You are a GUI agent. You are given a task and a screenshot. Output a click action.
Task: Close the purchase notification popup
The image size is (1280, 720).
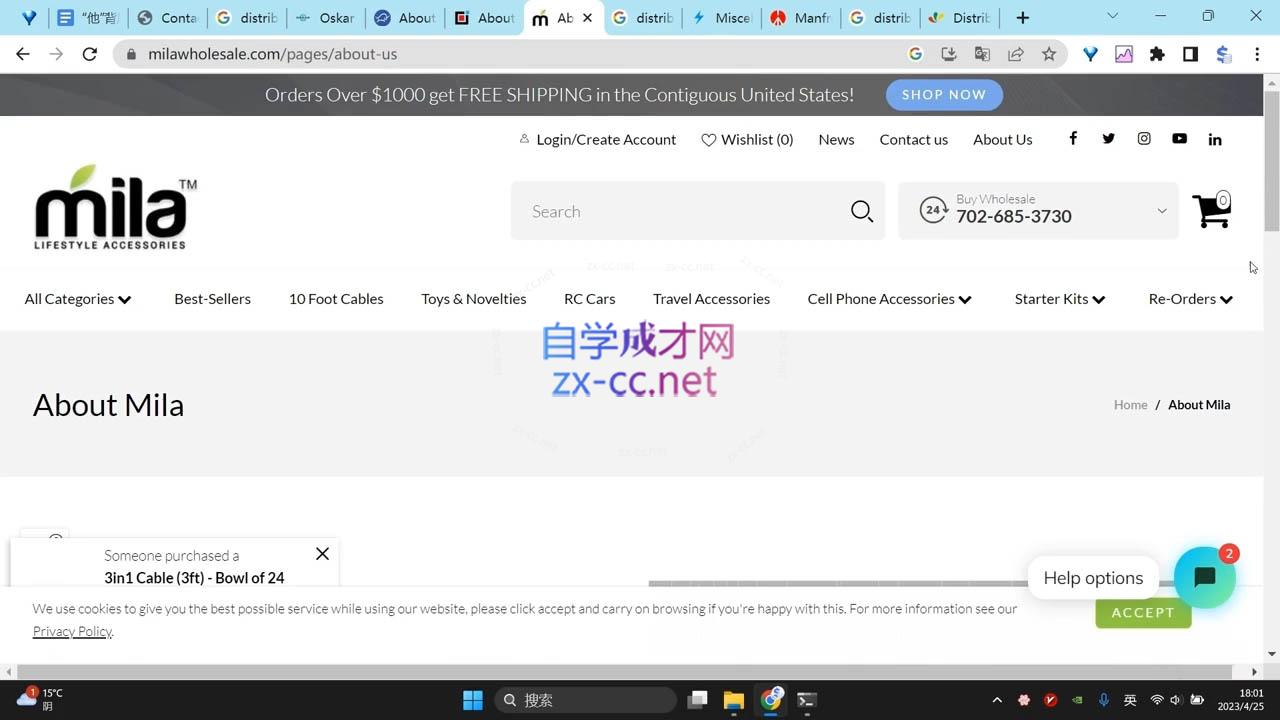(x=322, y=553)
